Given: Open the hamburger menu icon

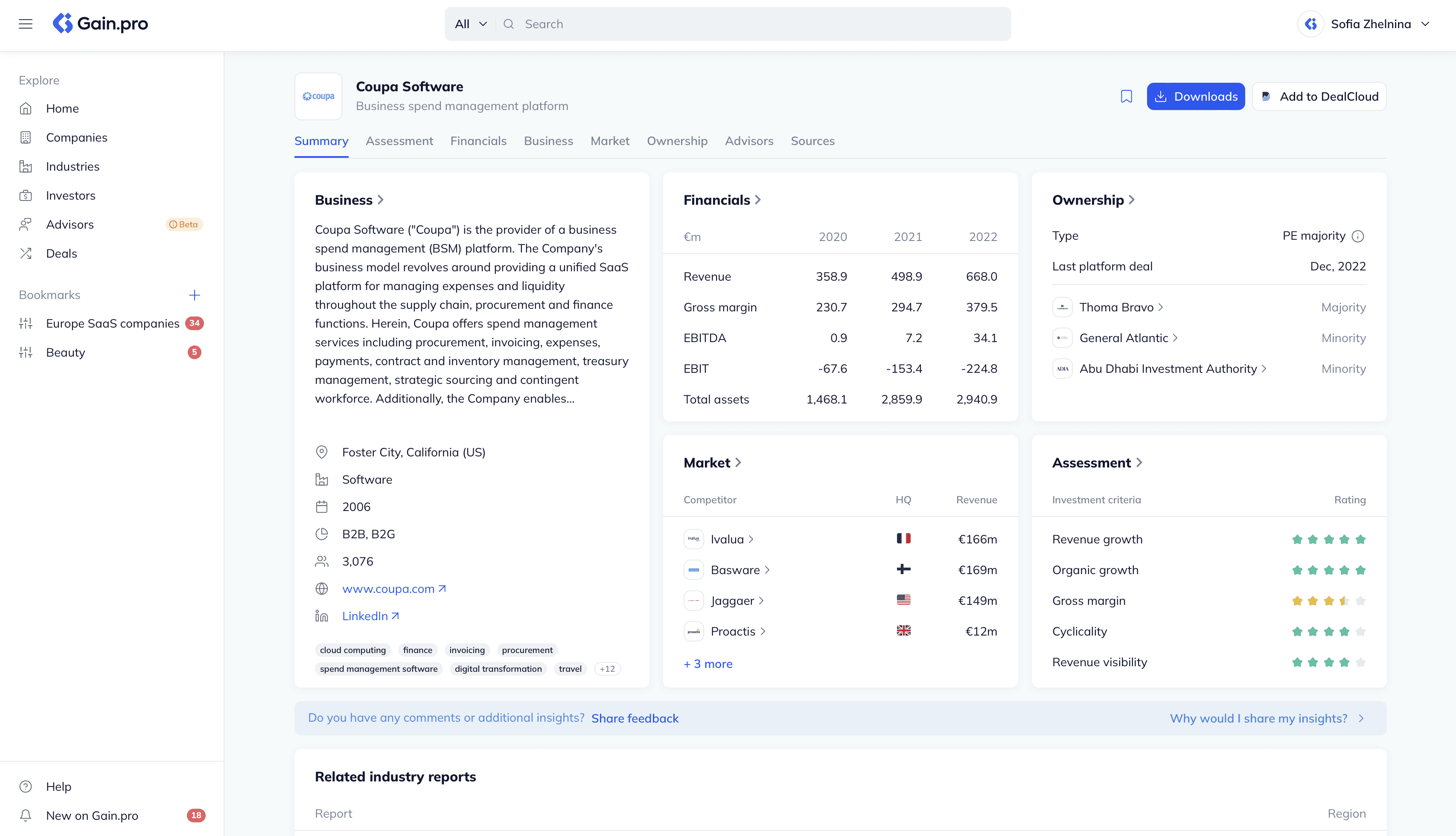Looking at the screenshot, I should [25, 23].
